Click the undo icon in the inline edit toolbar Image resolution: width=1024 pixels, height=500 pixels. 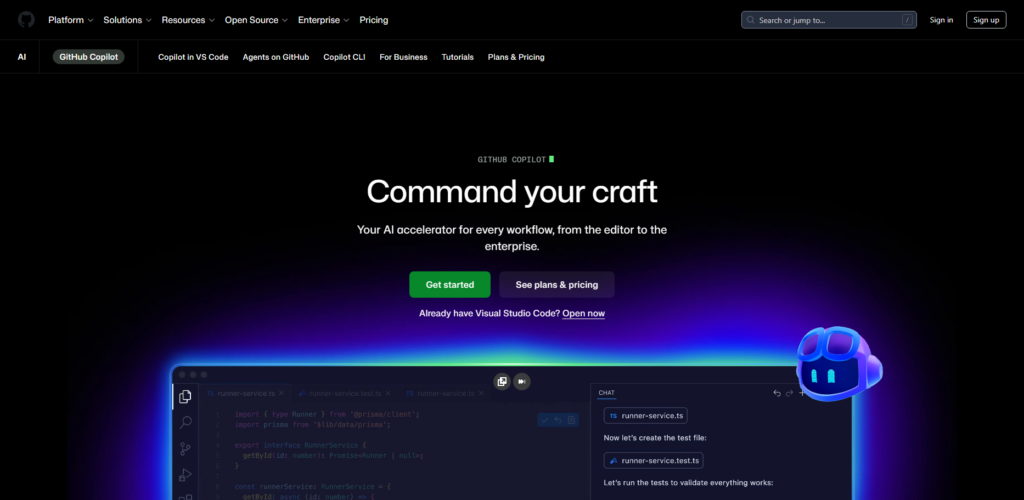[x=558, y=420]
